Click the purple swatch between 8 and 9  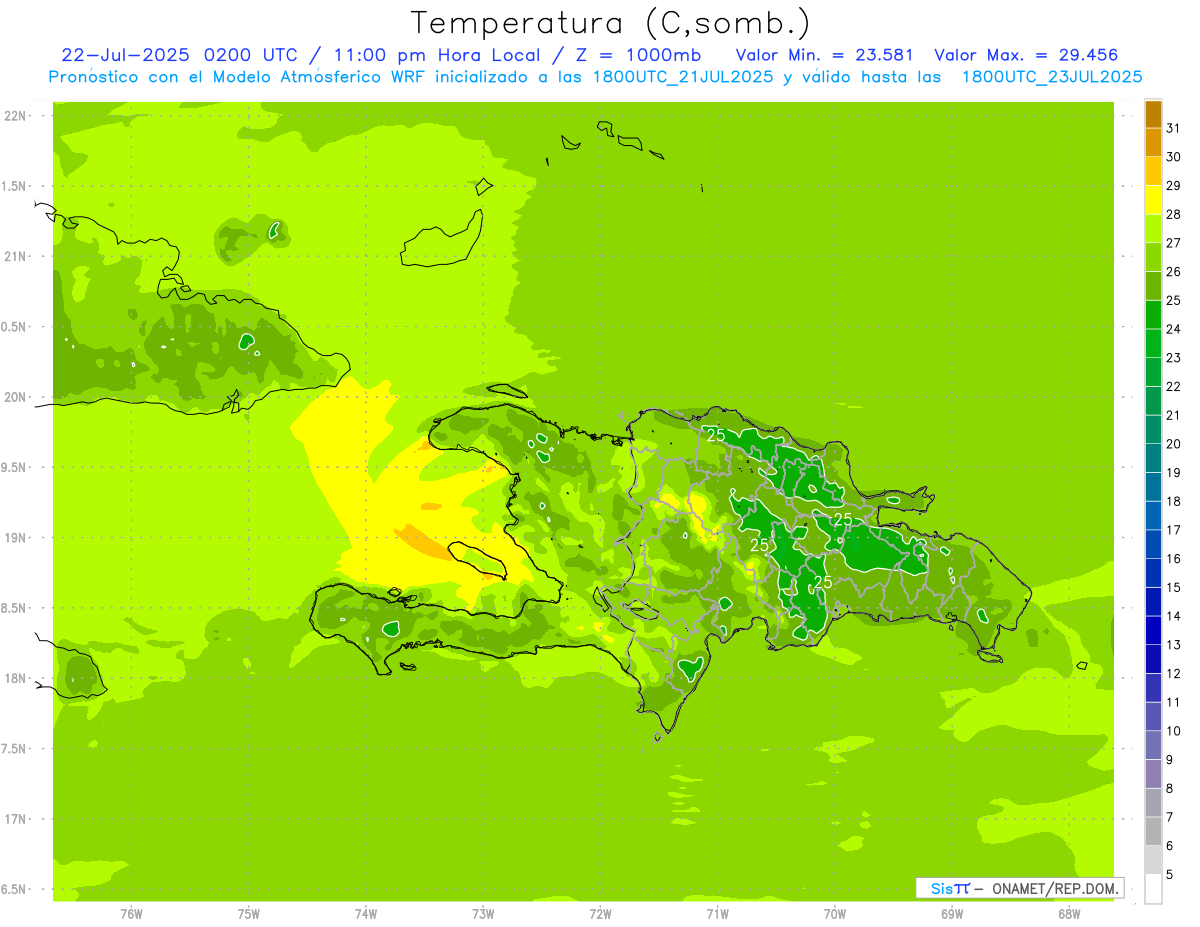pos(1153,774)
